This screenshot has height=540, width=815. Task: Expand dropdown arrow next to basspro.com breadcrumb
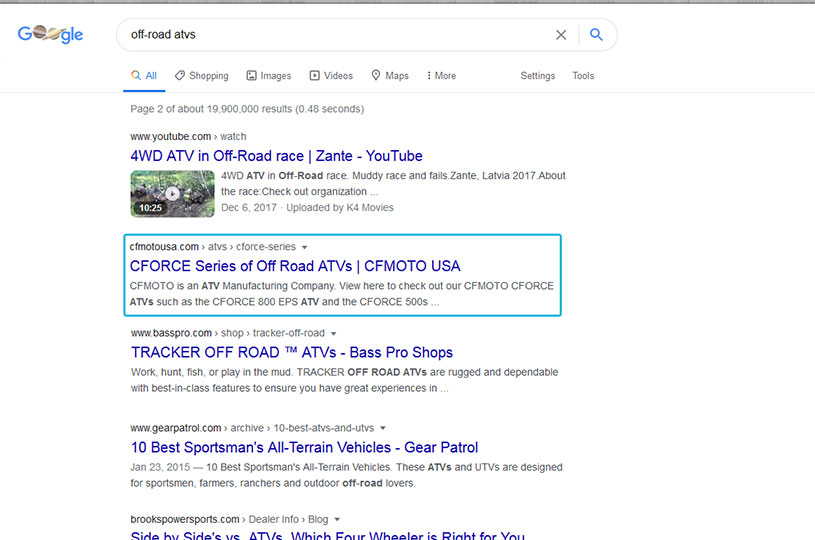pos(334,334)
